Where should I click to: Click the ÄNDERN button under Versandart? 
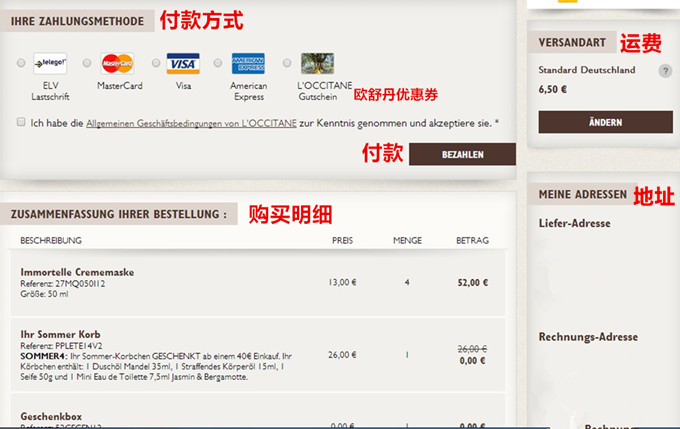[x=605, y=122]
